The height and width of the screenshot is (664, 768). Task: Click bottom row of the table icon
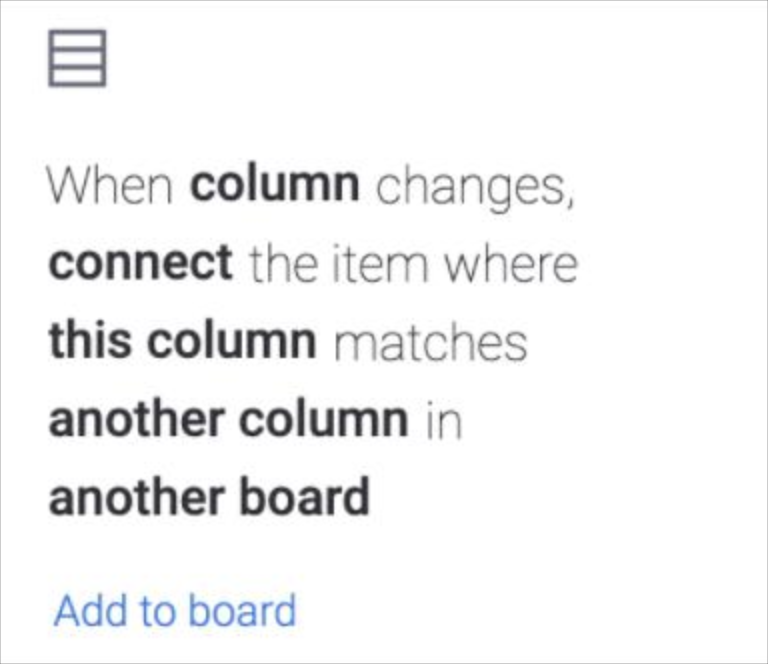(x=77, y=75)
